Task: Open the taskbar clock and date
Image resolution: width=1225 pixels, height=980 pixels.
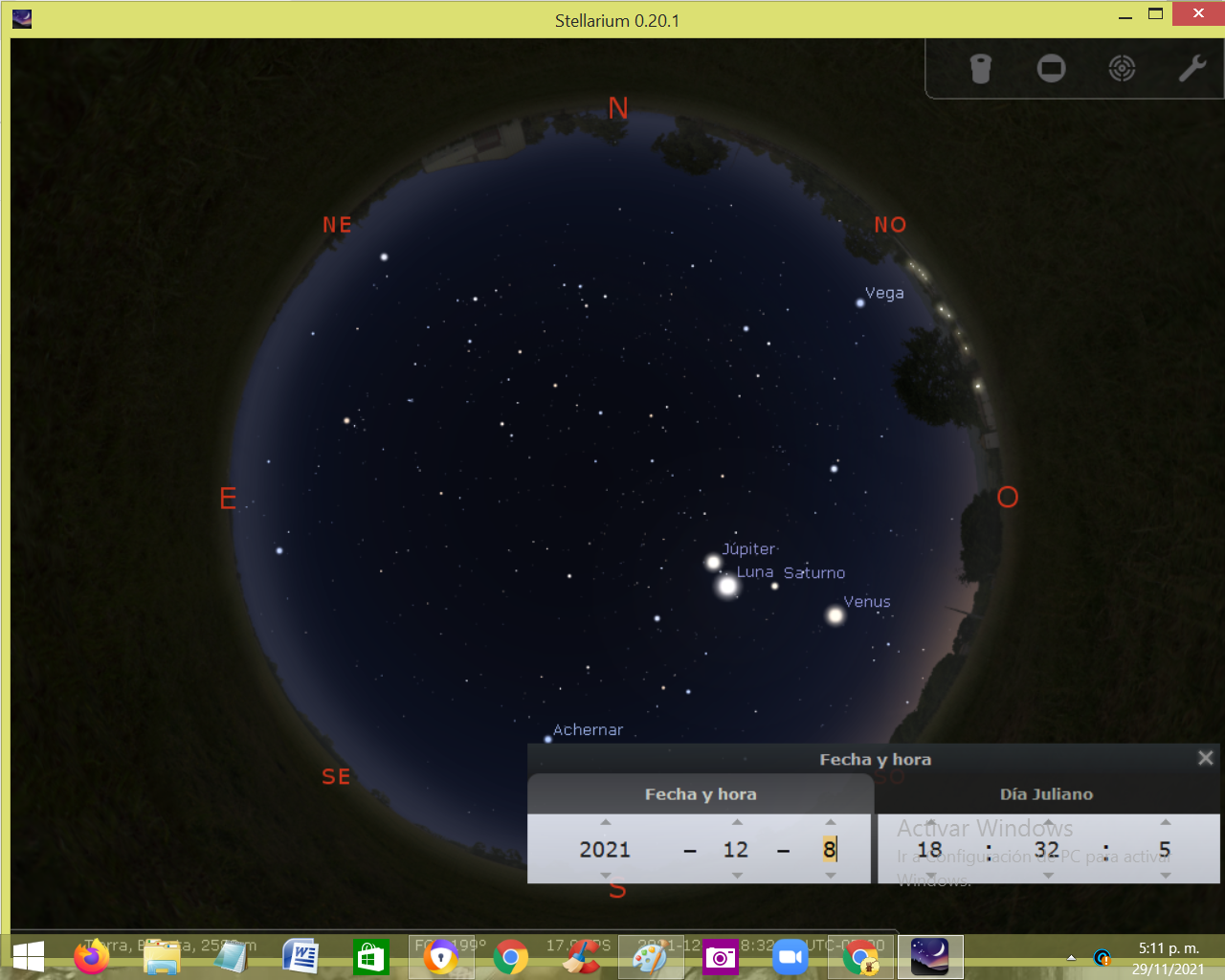Action: point(1168,958)
